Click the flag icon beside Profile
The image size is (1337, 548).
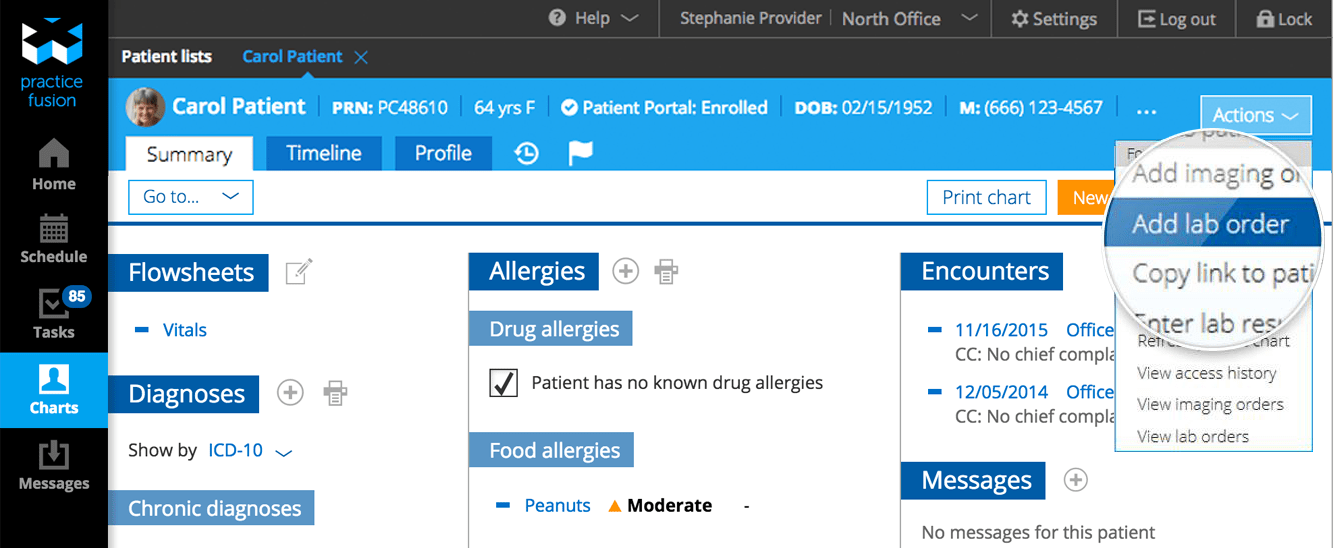pyautogui.click(x=581, y=153)
